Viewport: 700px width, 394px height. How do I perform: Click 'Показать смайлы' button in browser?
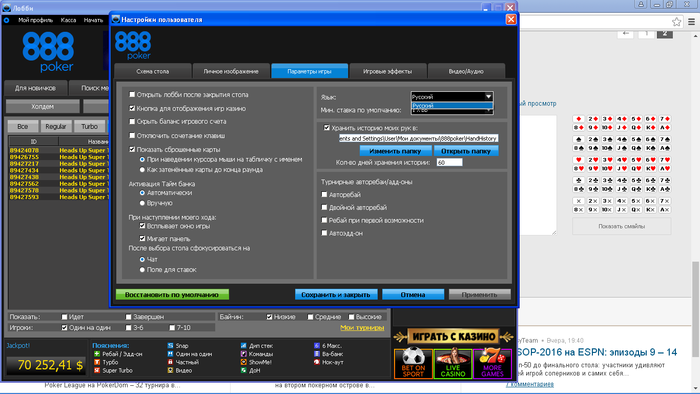tap(621, 226)
